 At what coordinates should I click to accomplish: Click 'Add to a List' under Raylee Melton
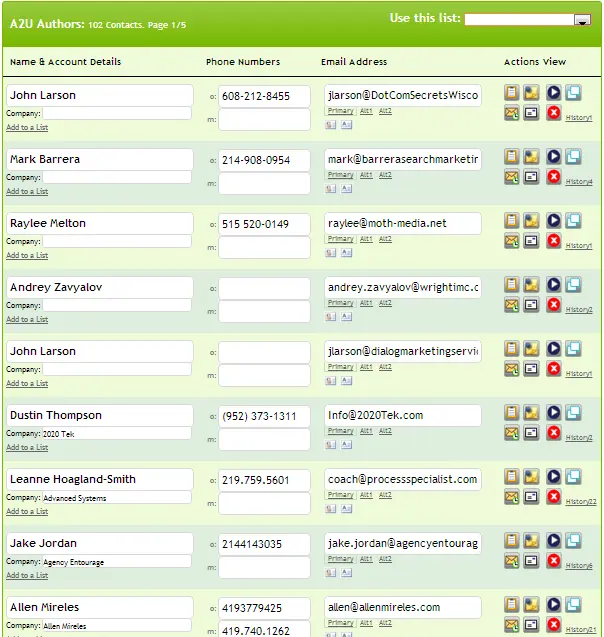click(27, 255)
